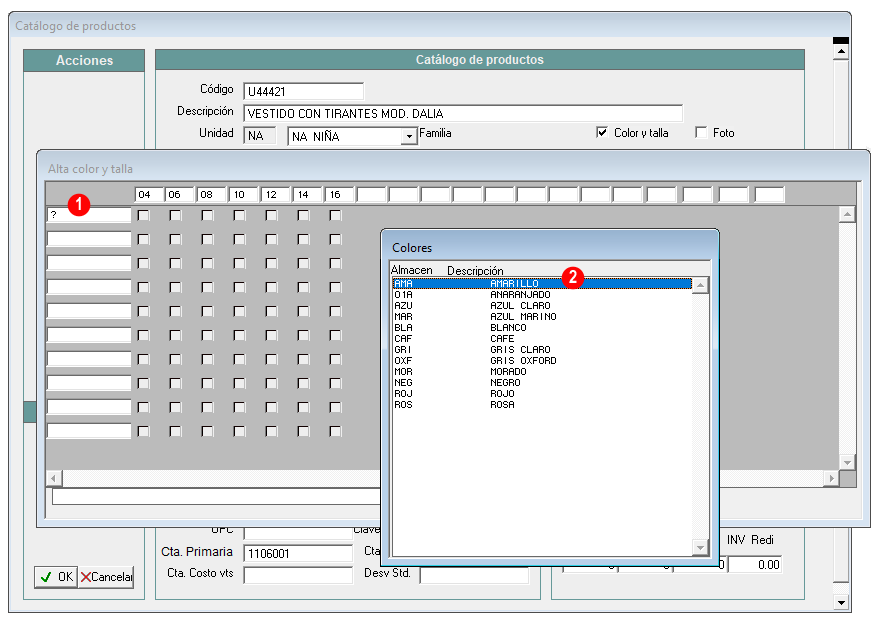The image size is (877, 621).
Task: Click the size header field 16
Action: 340,195
